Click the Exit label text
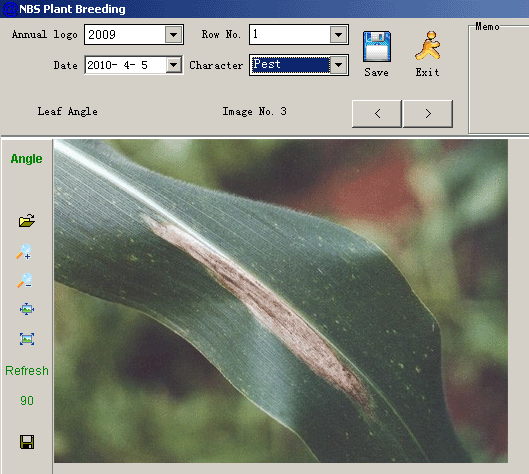 coord(427,72)
